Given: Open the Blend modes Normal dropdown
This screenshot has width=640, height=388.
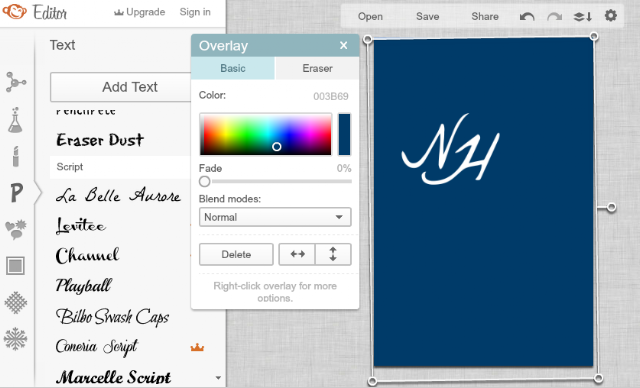Looking at the screenshot, I should tap(275, 217).
